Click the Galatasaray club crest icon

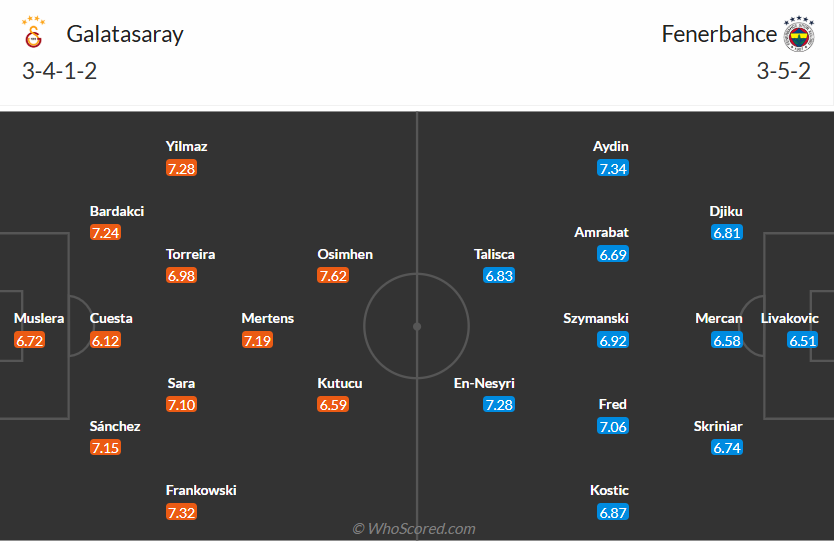[x=33, y=35]
